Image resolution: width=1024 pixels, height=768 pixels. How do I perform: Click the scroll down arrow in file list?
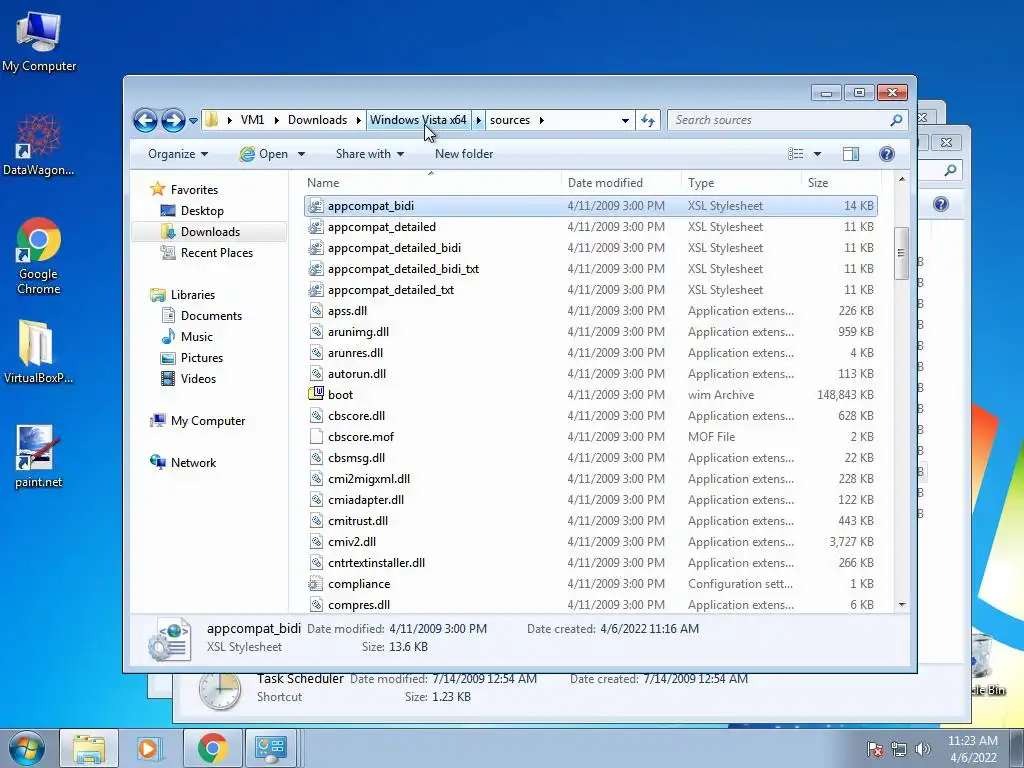coord(902,605)
